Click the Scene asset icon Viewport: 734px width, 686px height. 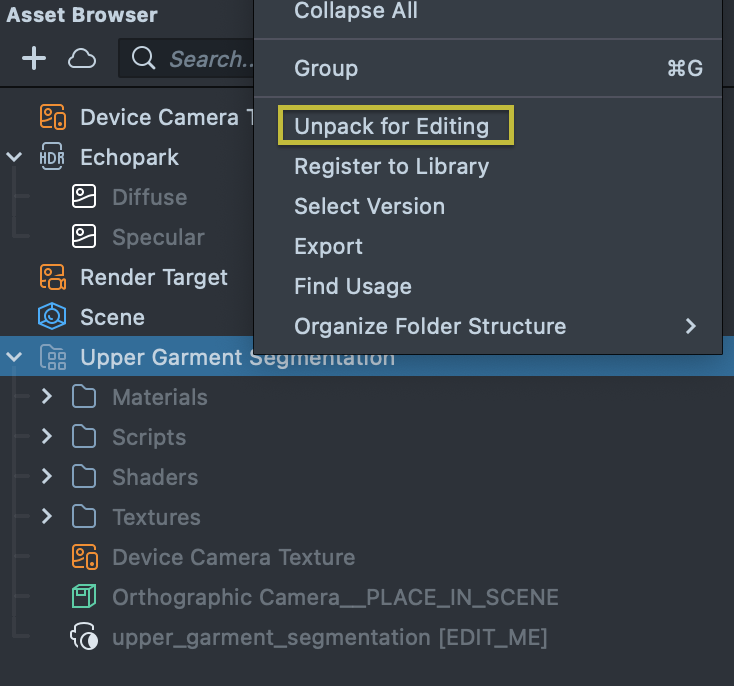(52, 317)
